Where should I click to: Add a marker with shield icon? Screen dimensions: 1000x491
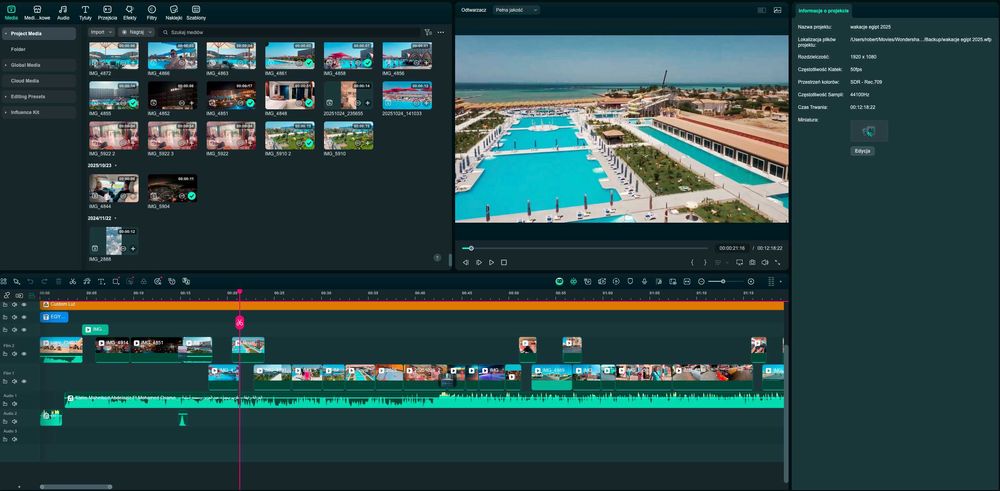630,281
